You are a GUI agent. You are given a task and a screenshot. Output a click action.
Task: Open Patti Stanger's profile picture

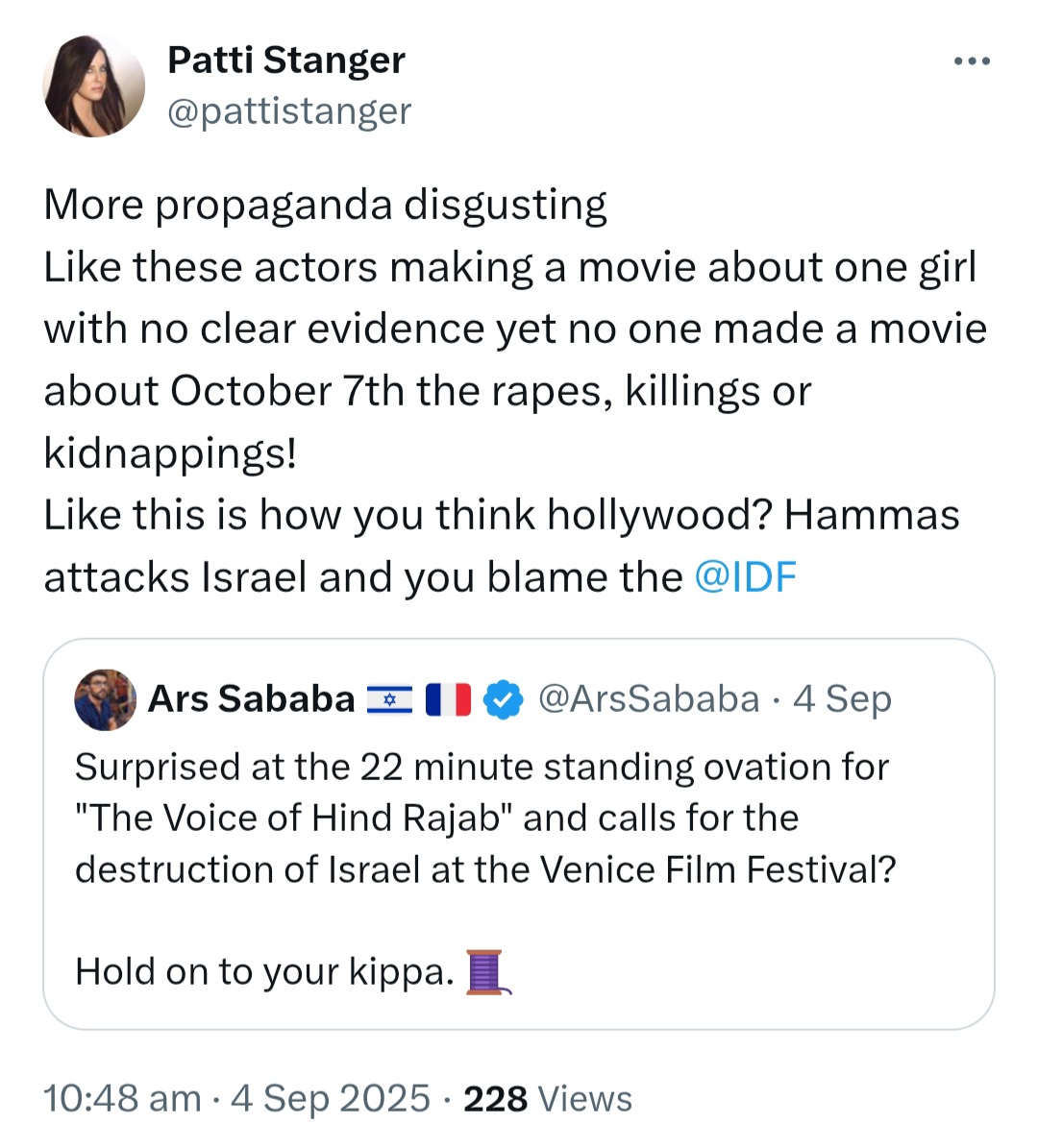pos(94,85)
